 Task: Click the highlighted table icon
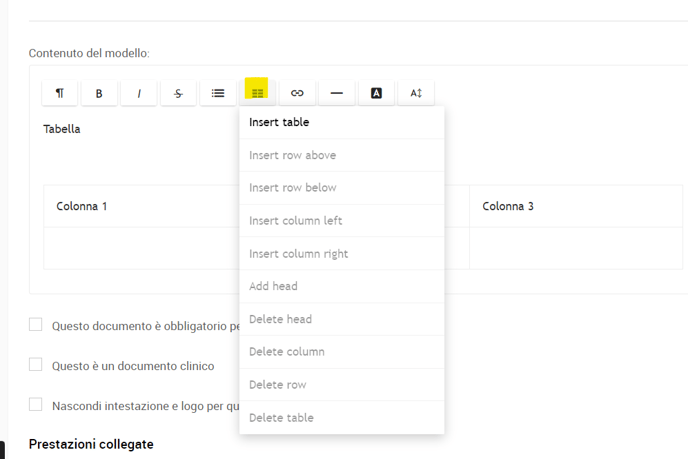257,93
